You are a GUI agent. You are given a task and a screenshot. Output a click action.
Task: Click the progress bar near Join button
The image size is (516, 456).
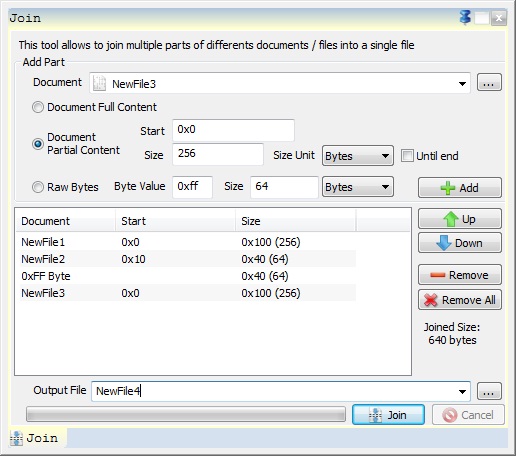pyautogui.click(x=186, y=415)
